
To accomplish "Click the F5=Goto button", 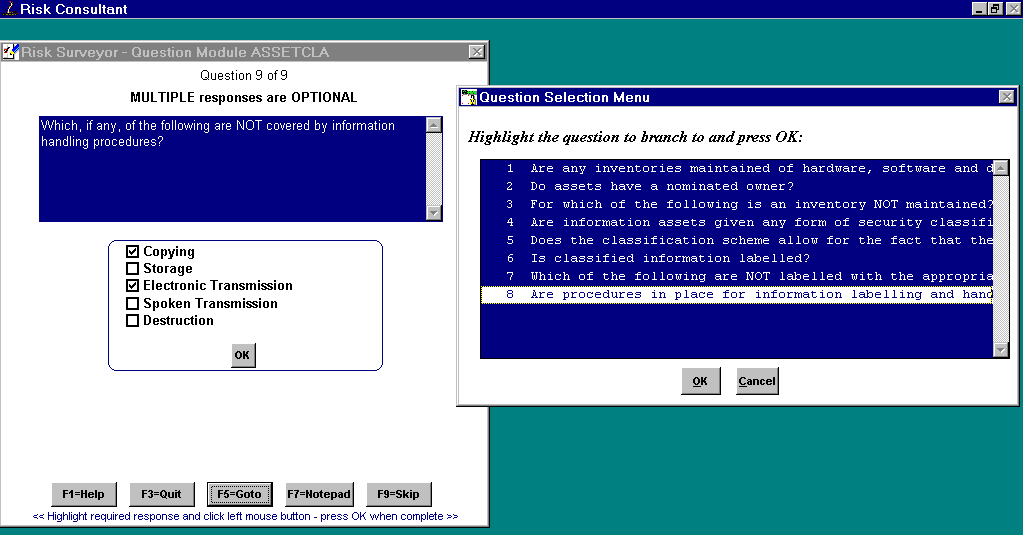I will tap(239, 494).
